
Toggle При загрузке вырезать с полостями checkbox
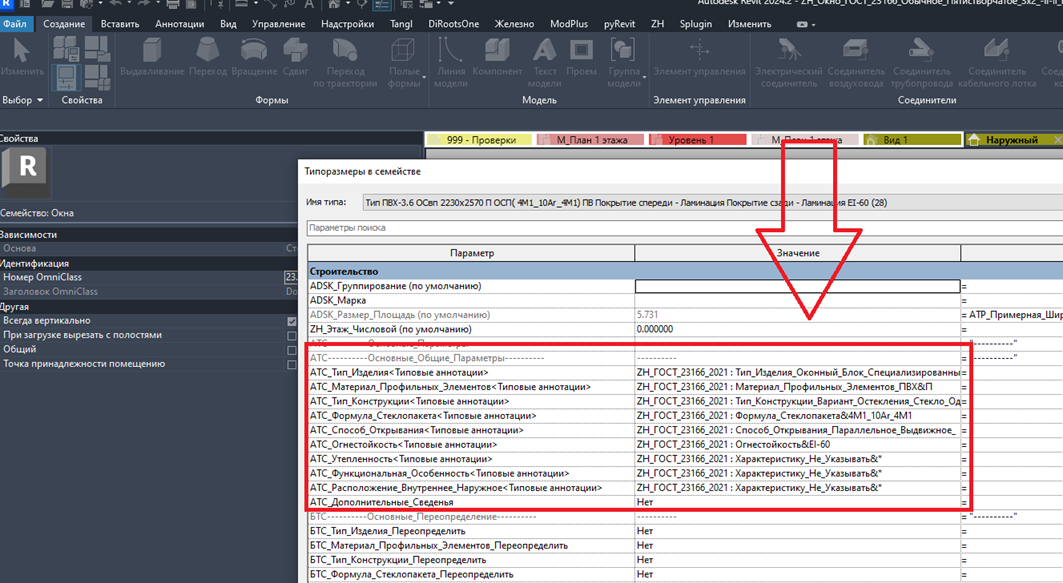coord(292,336)
